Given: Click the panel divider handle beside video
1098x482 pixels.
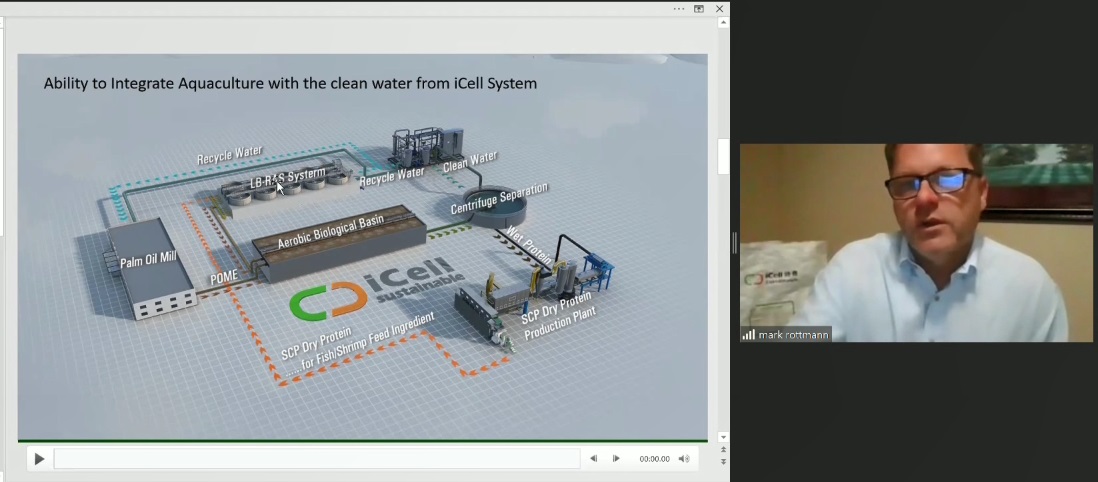Looking at the screenshot, I should [x=734, y=242].
